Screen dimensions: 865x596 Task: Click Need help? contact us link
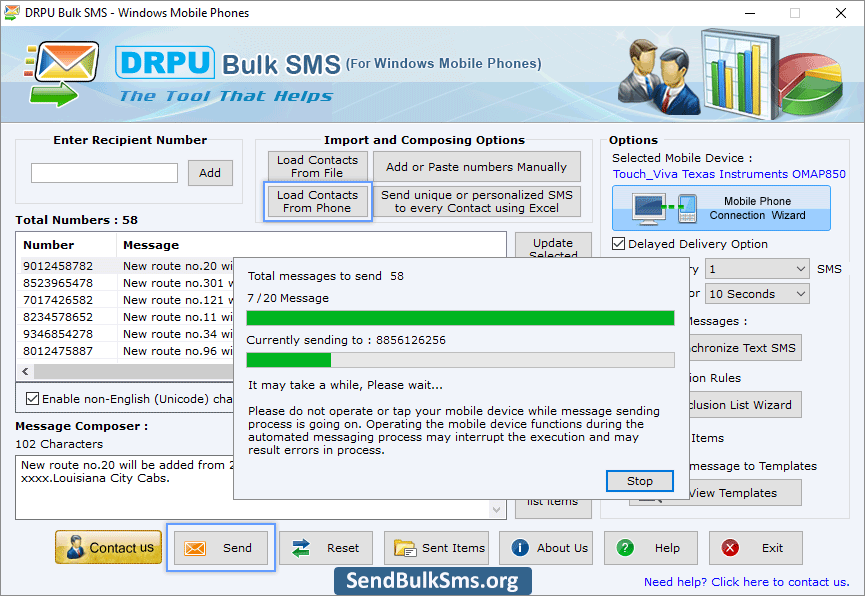point(746,582)
